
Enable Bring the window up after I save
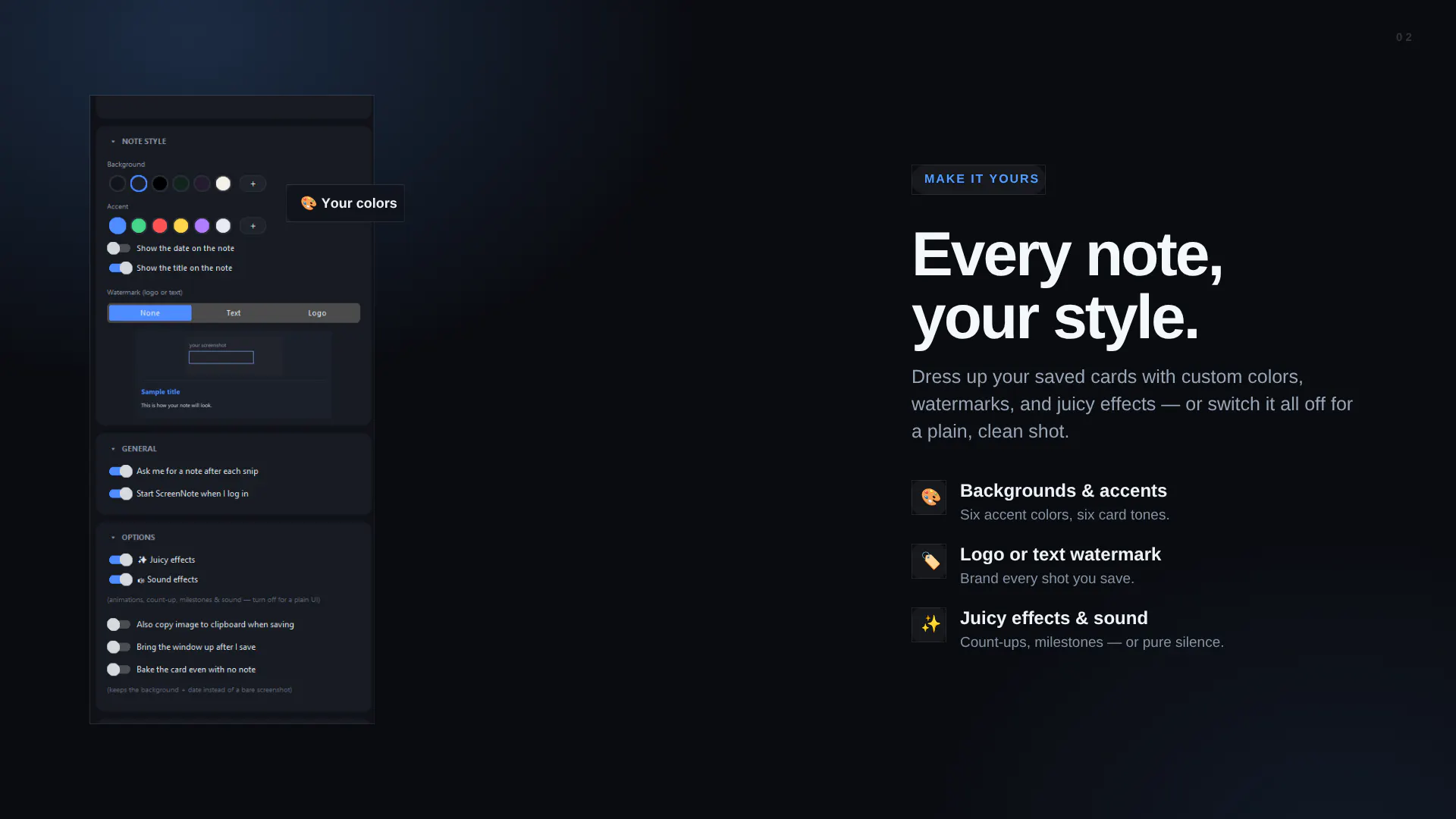tap(119, 647)
